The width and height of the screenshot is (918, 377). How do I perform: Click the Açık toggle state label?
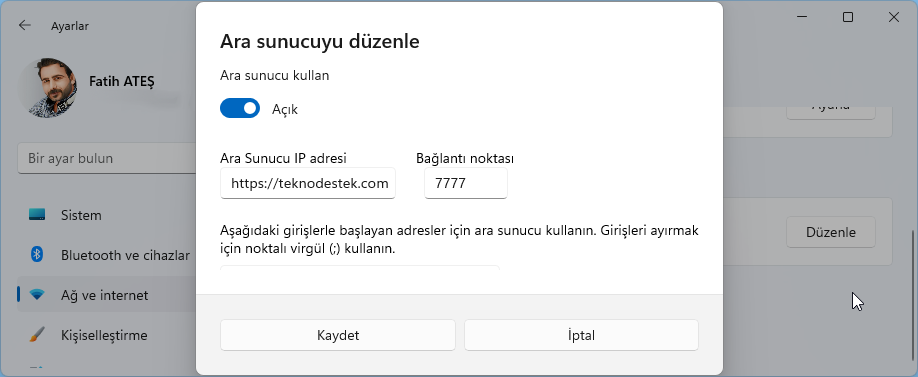tap(285, 109)
